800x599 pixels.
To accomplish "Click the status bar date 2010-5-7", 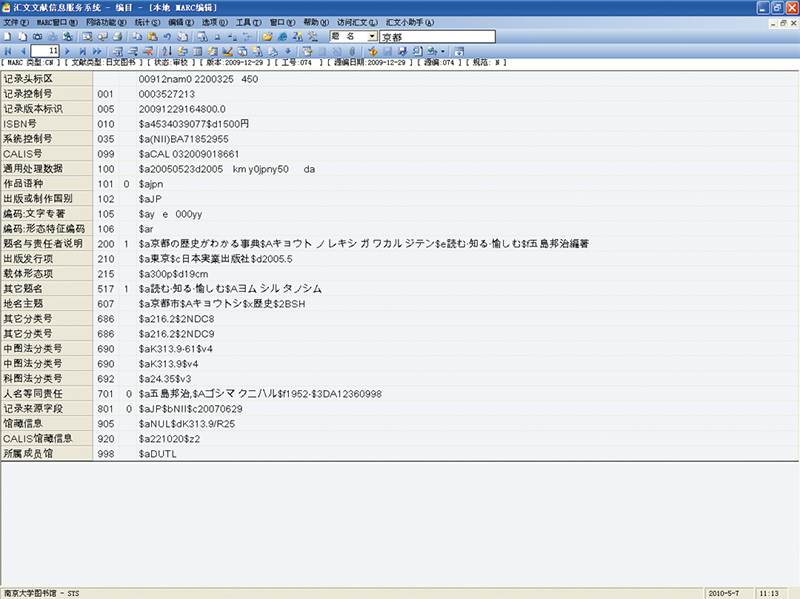I will click(x=723, y=593).
